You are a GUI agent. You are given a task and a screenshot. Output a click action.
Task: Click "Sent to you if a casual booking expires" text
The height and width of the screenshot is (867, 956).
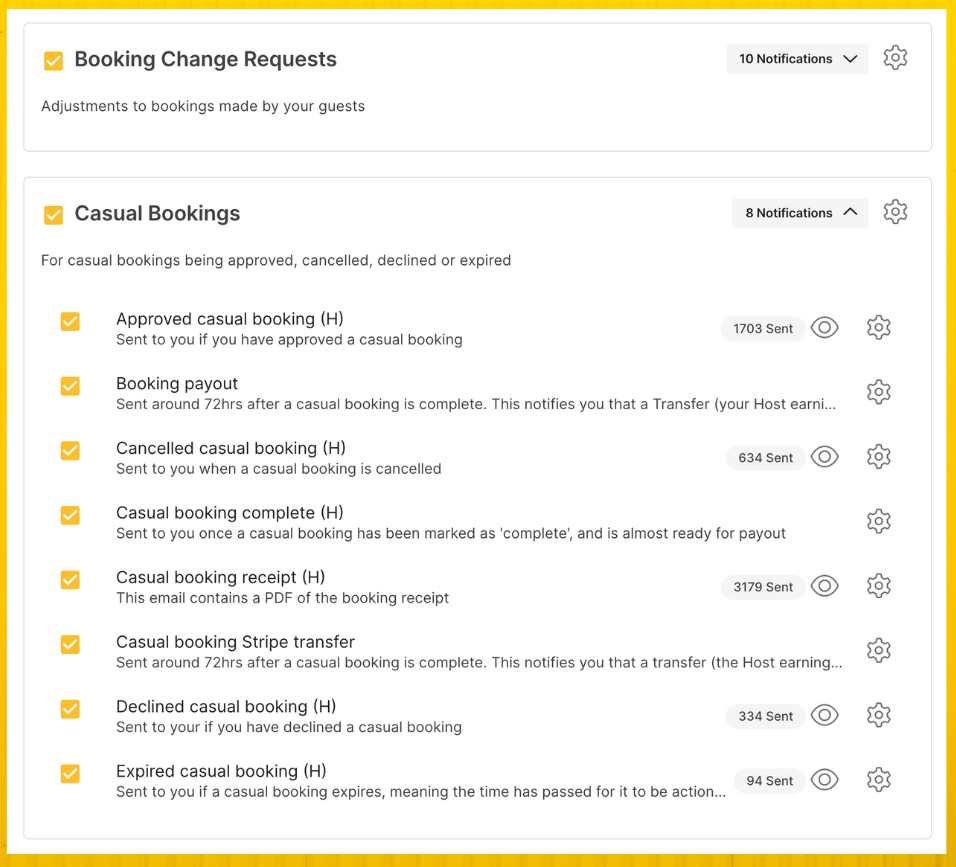point(421,792)
